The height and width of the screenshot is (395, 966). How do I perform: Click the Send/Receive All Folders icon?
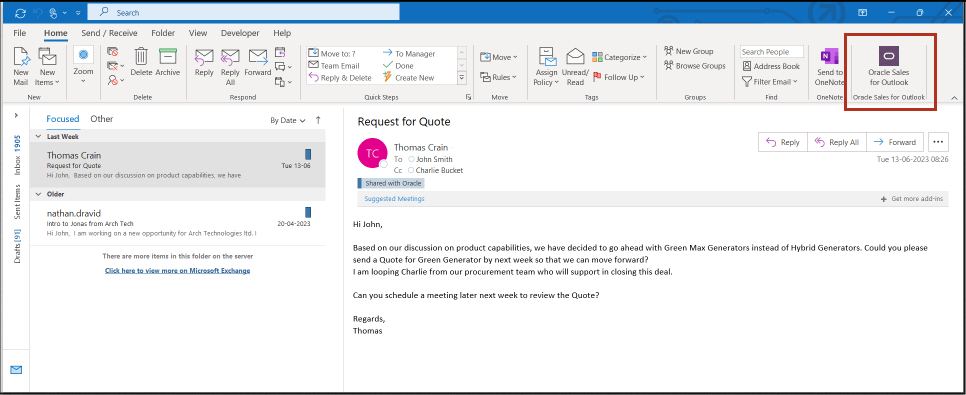pyautogui.click(x=20, y=12)
